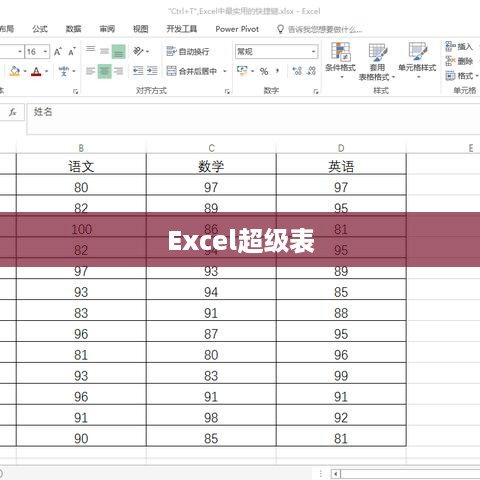Image resolution: width=480 pixels, height=480 pixels.
Task: Select column D header
Action: pyautogui.click(x=341, y=148)
